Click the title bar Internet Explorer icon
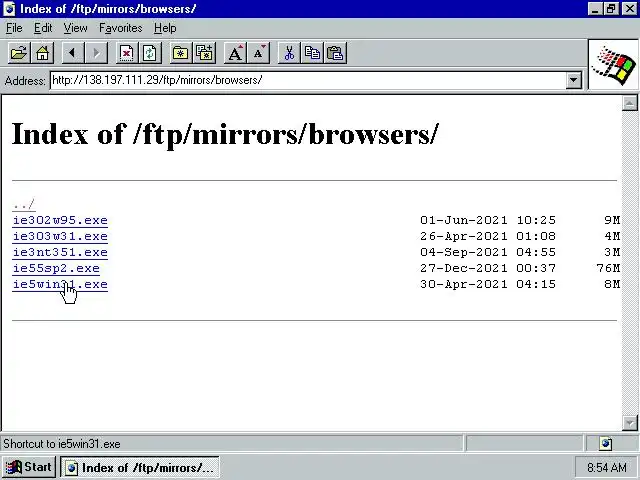 9,9
